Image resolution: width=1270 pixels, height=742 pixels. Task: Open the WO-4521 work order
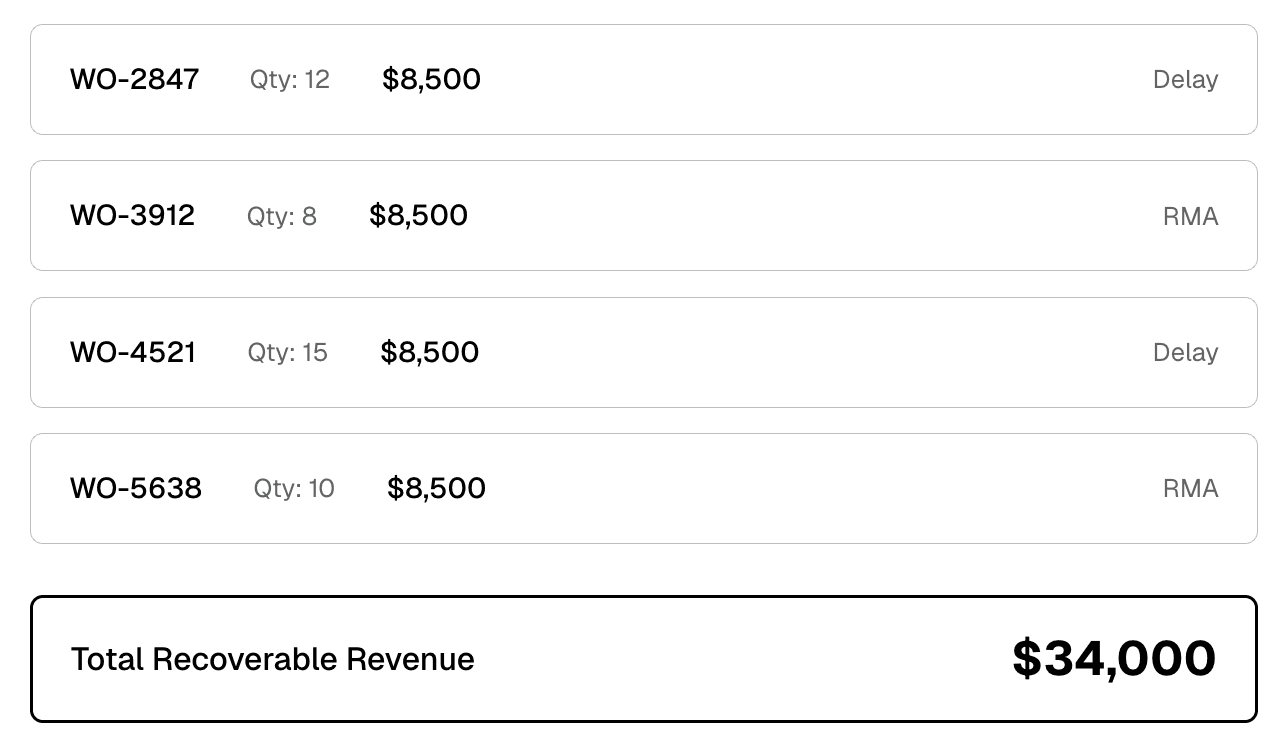(133, 352)
